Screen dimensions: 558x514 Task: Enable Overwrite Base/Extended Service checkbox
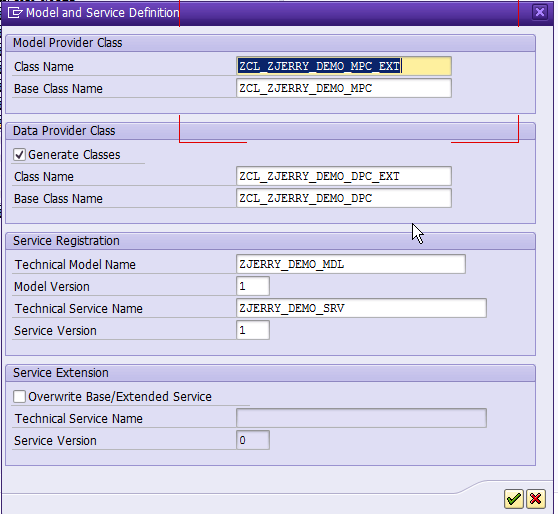[19, 397]
